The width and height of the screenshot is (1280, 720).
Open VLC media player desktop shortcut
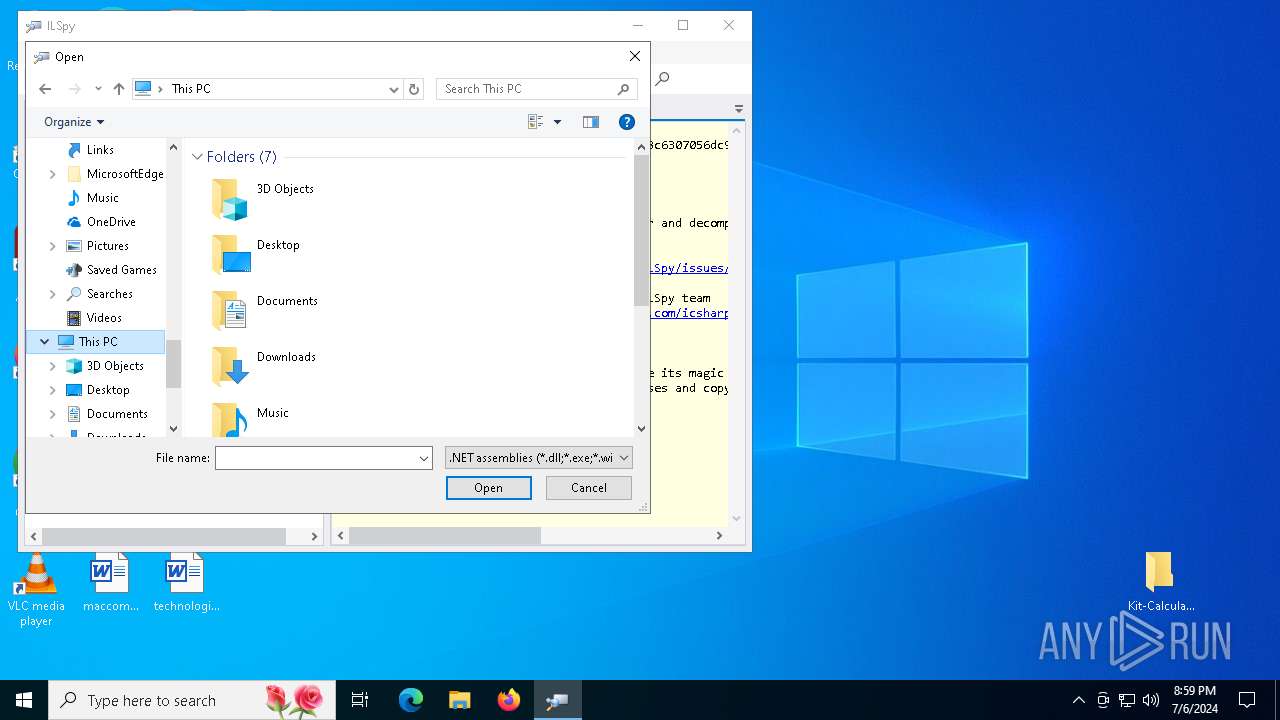(x=36, y=590)
